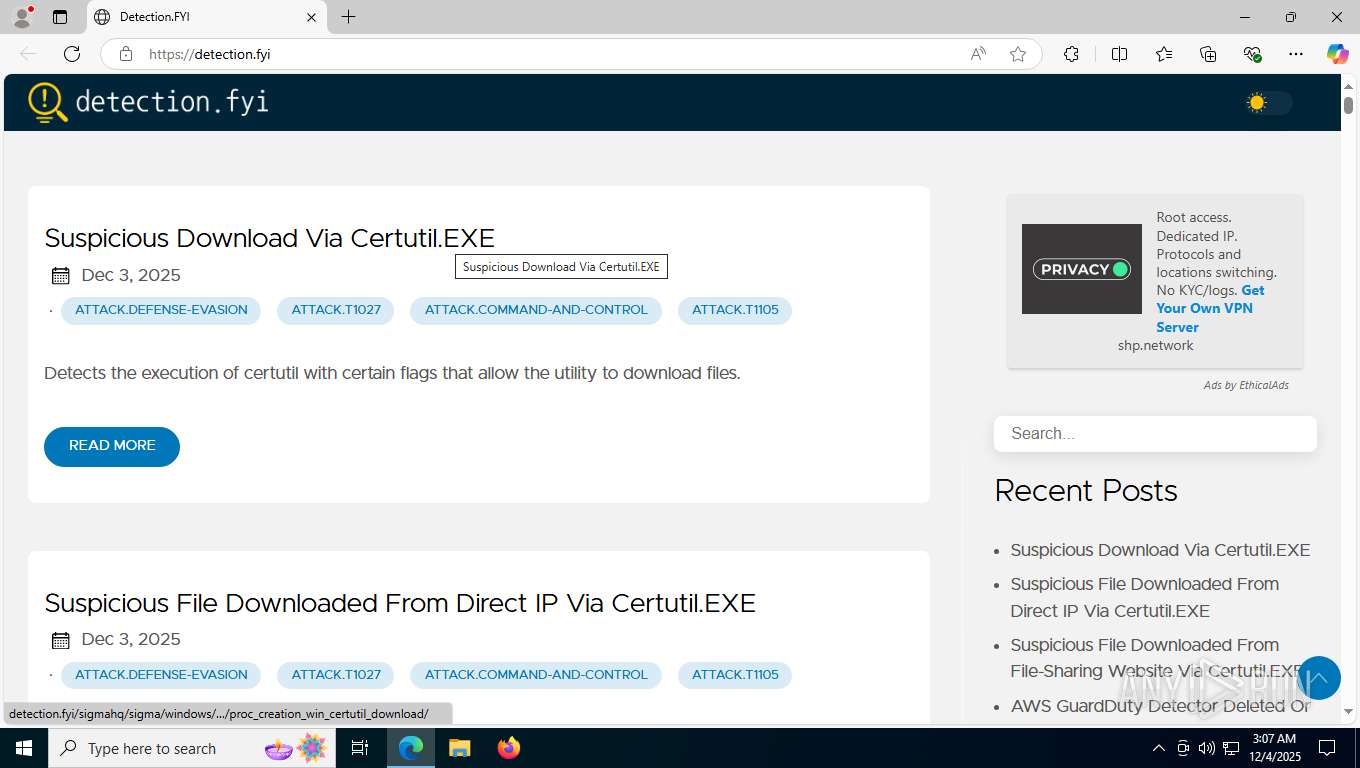Open the Collections icon
This screenshot has height=768, width=1360.
(1208, 54)
